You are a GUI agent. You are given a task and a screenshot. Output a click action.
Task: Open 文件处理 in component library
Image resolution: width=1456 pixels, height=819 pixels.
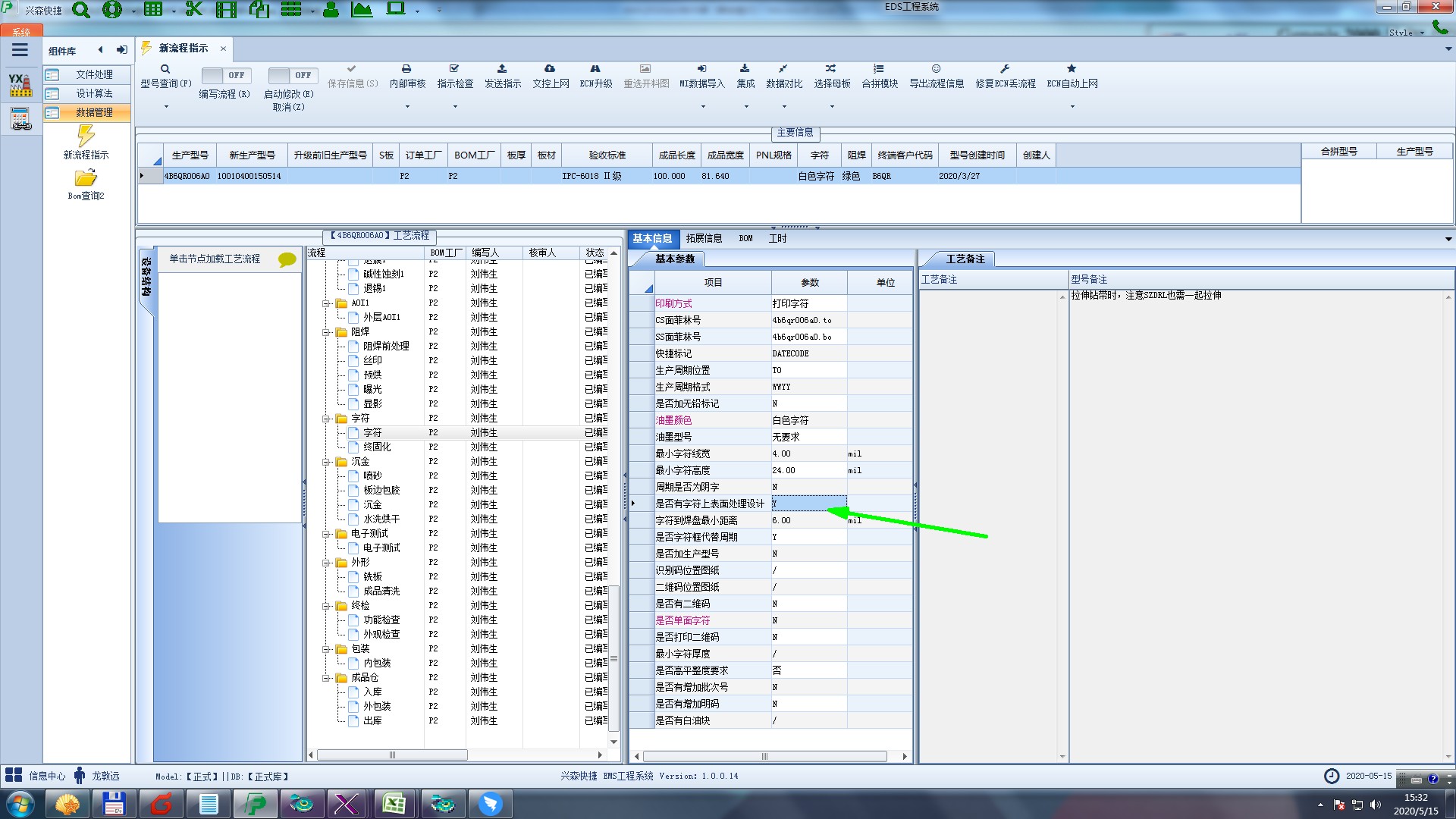[x=93, y=74]
